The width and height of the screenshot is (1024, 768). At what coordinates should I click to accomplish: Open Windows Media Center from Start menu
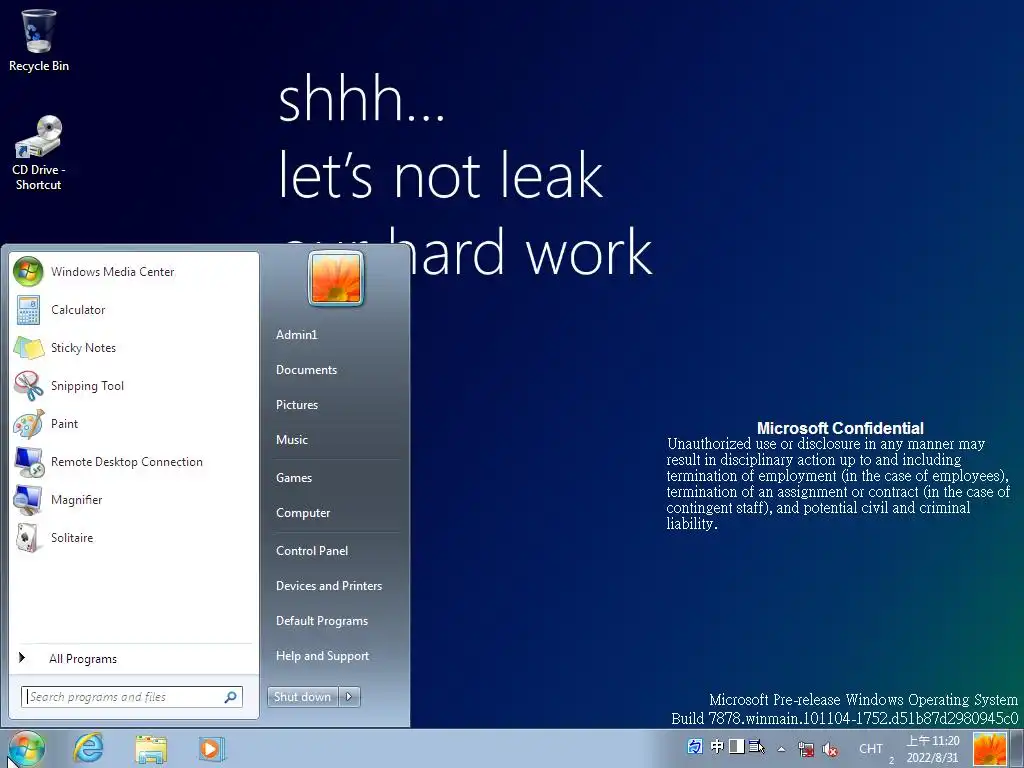tap(134, 272)
